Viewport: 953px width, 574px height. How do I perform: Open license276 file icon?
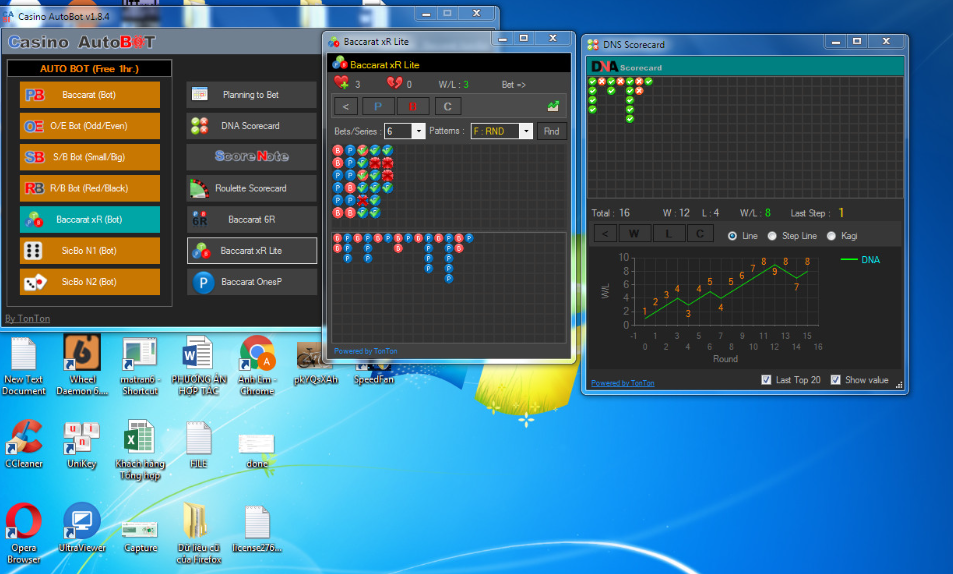[x=257, y=529]
